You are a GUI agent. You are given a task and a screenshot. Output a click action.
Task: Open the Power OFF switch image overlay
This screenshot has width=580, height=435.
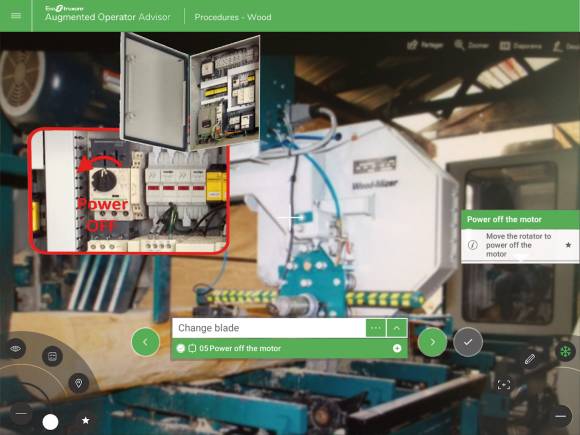(129, 191)
